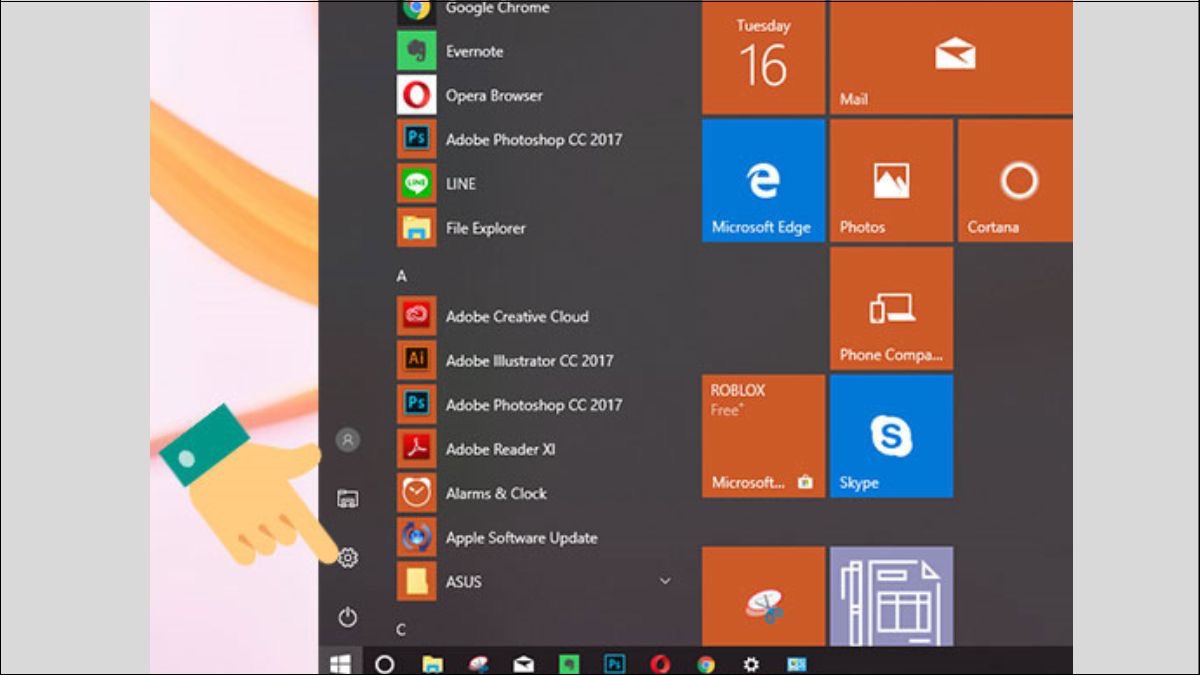Screen dimensions: 1200x675
Task: Open File Explorer from the taskbar
Action: click(x=432, y=663)
